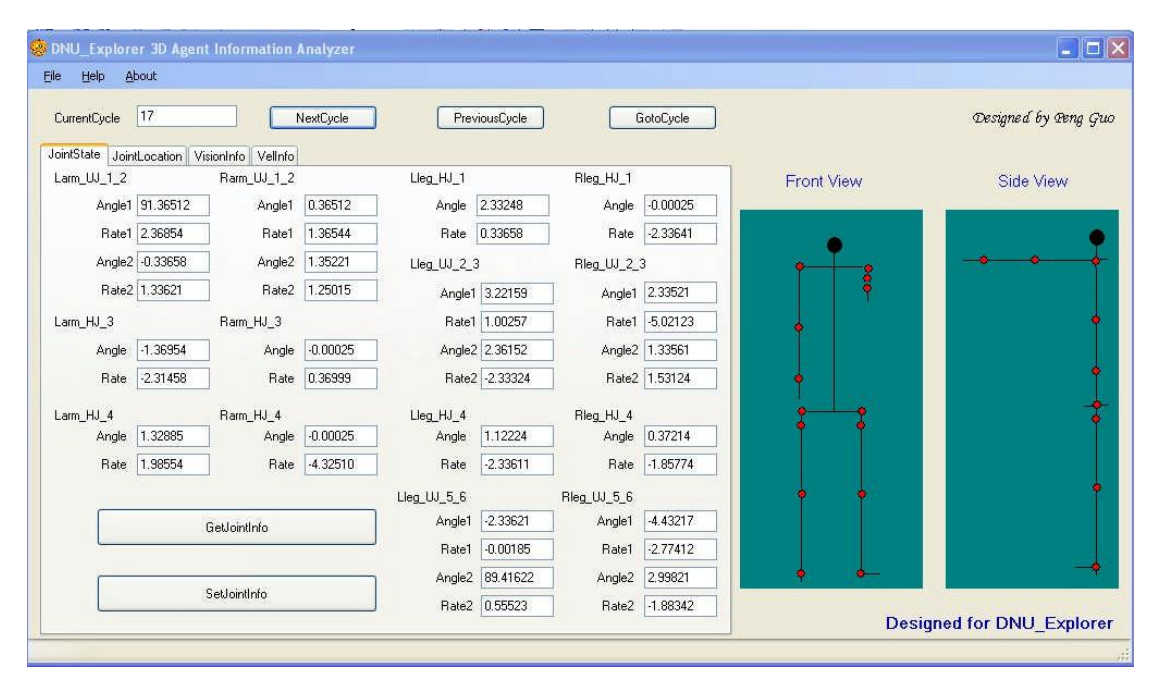Click the GotoCycle button
This screenshot has width=1155, height=690.
662,118
